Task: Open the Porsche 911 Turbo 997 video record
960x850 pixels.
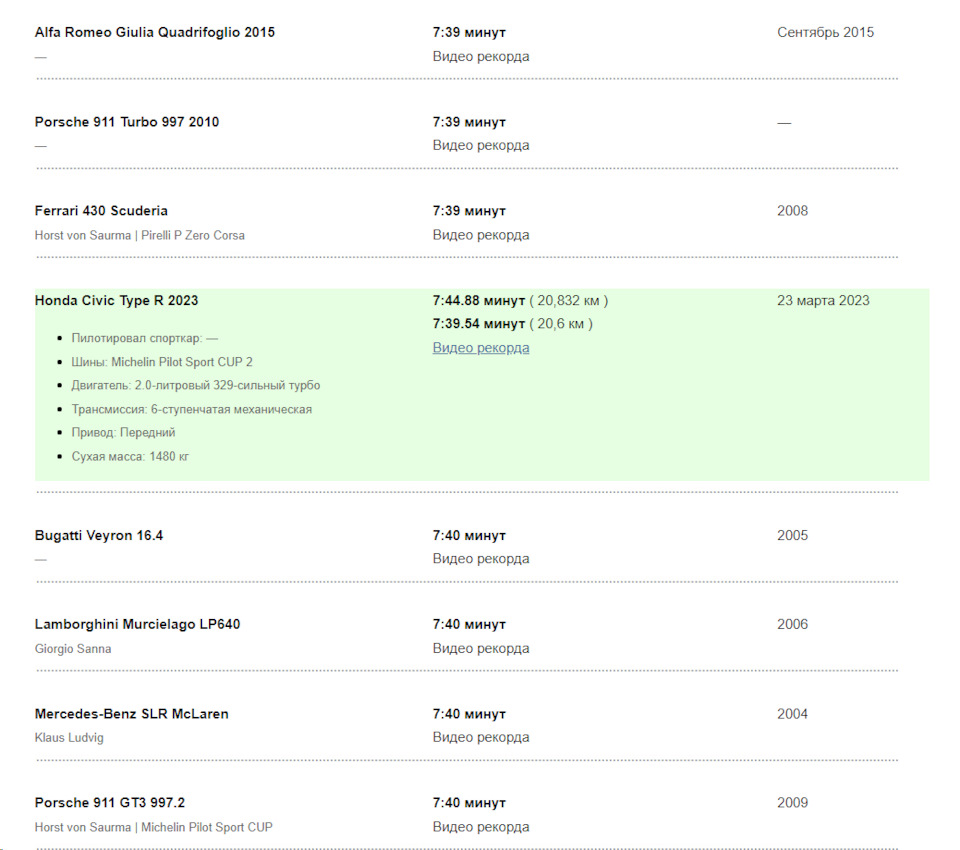Action: pos(481,146)
